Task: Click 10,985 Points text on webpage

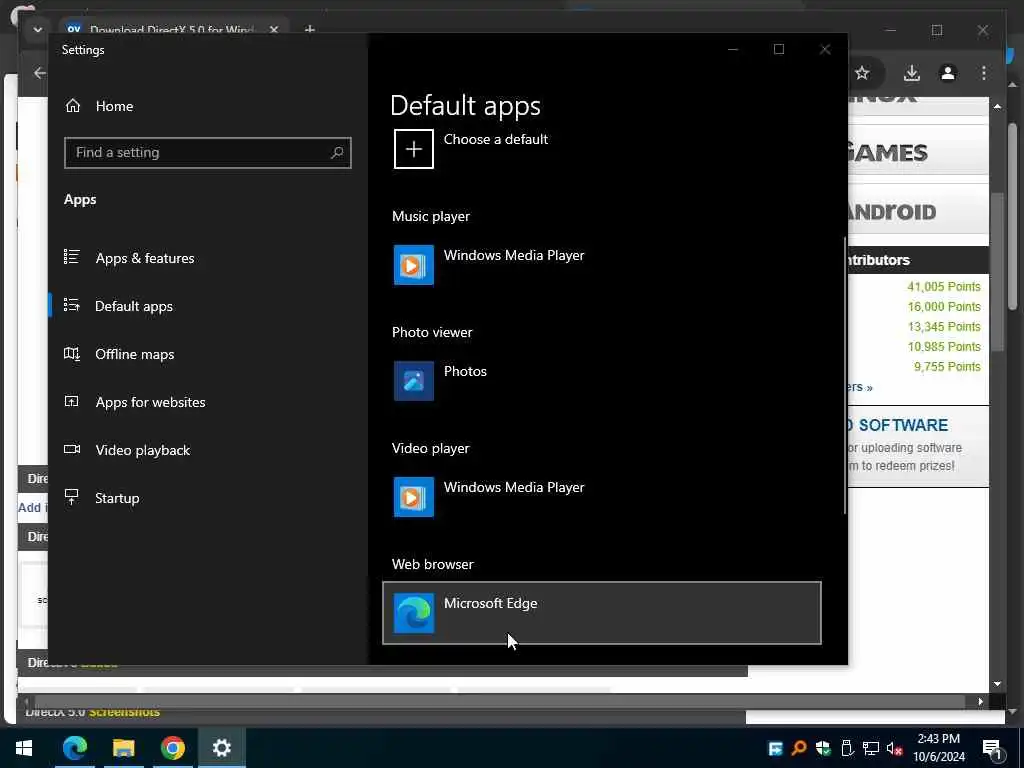Action: click(x=944, y=346)
